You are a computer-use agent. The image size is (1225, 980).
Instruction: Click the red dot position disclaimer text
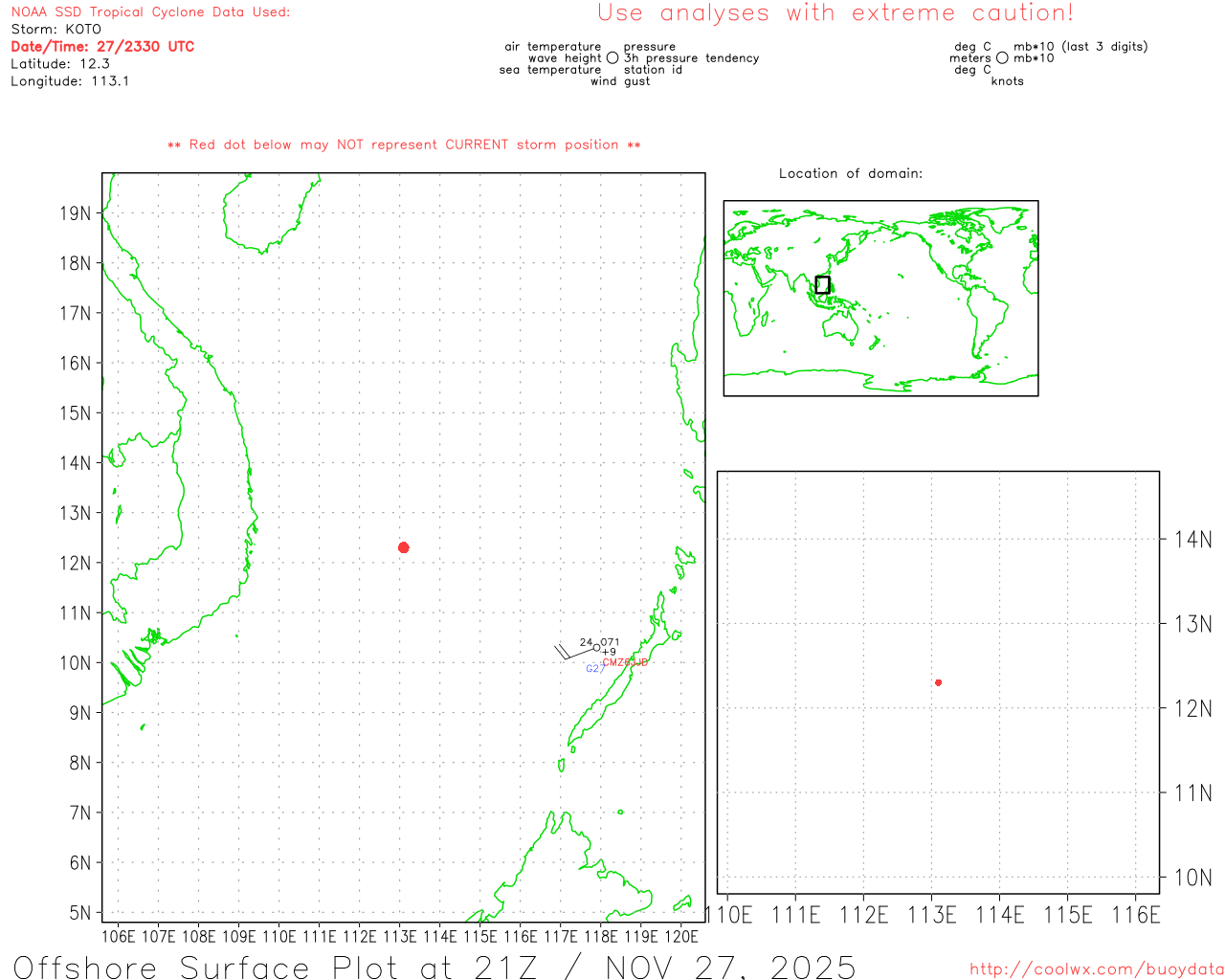404,145
